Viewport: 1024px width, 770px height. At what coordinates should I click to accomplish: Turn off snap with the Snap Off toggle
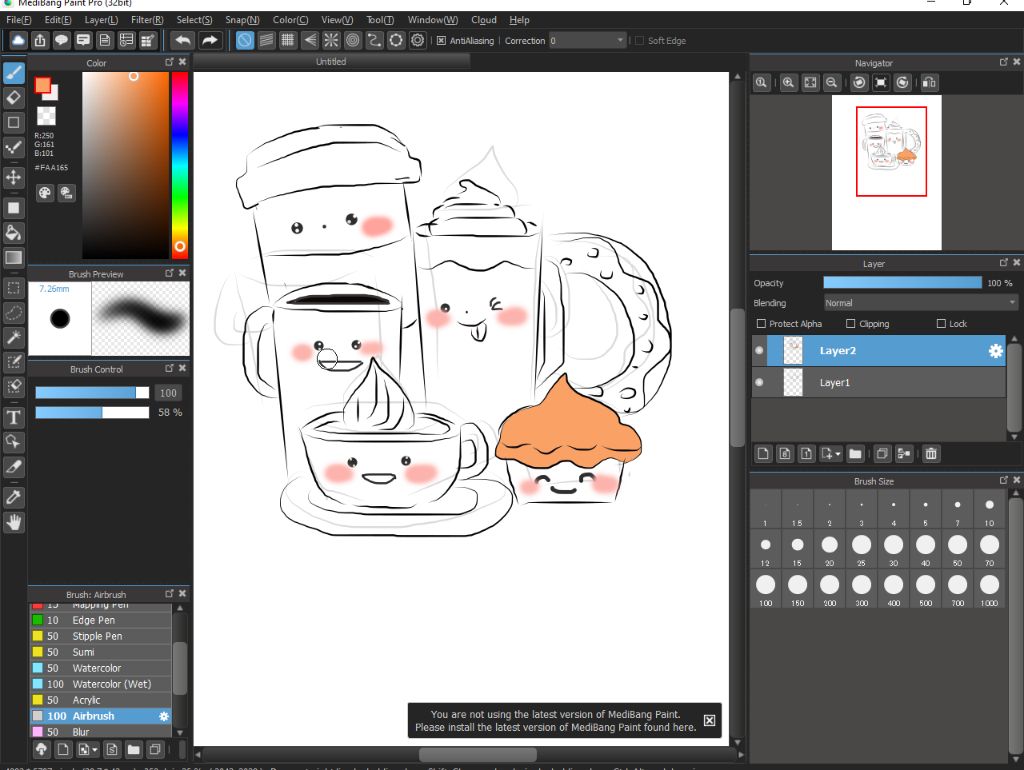coord(245,40)
